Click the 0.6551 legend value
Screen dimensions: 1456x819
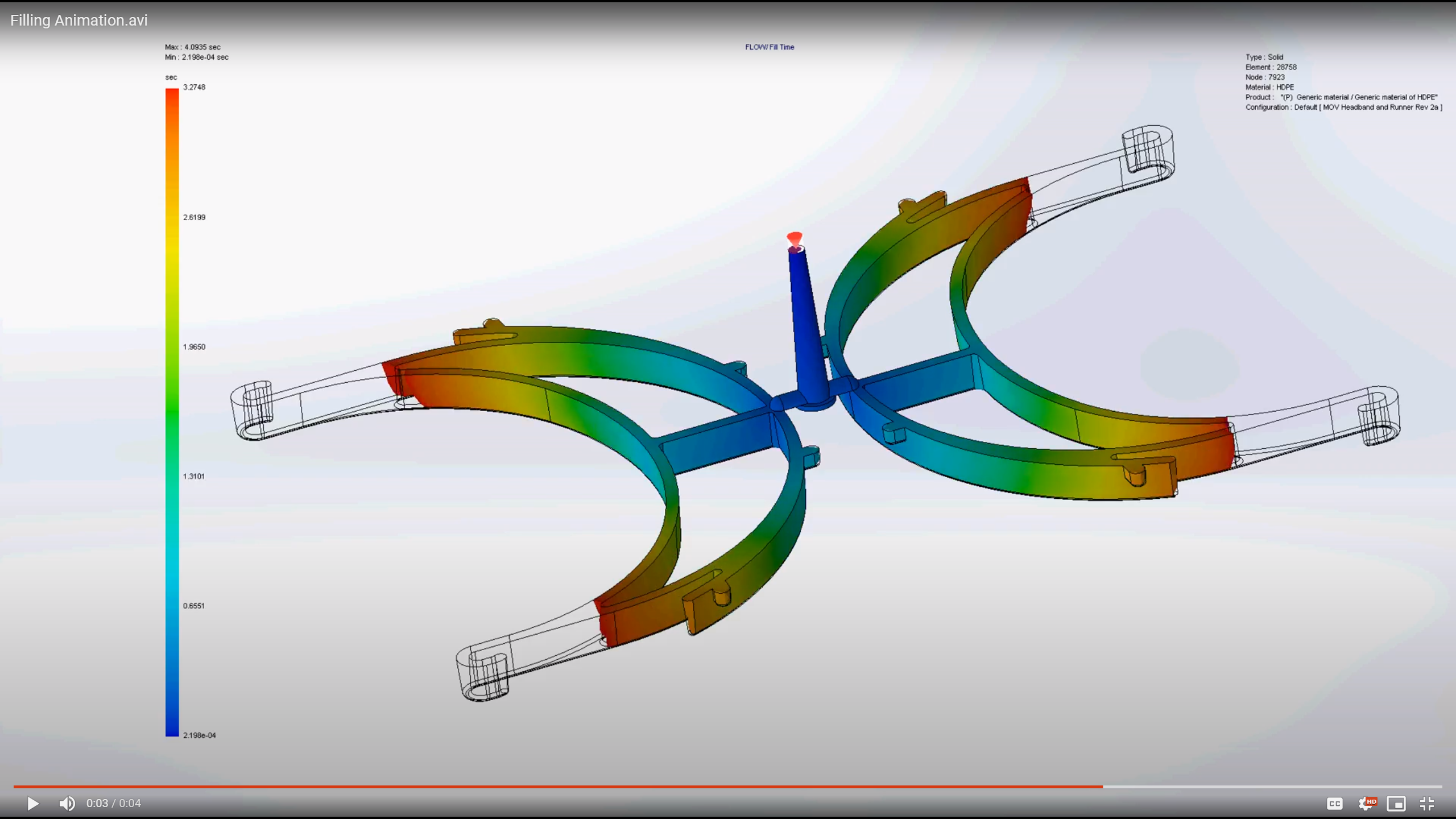pyautogui.click(x=194, y=606)
